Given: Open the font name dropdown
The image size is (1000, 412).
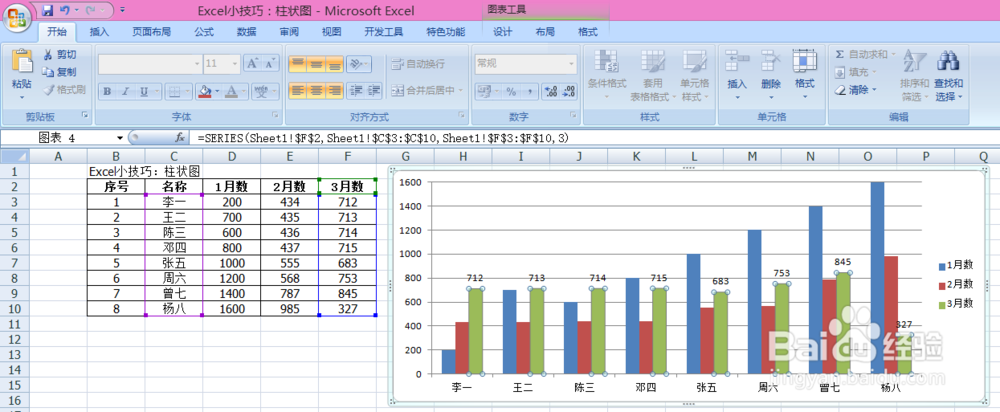Looking at the screenshot, I should tap(197, 64).
